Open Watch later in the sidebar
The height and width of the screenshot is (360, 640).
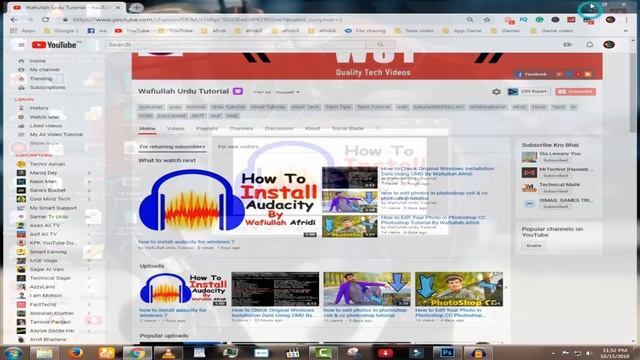[x=44, y=117]
